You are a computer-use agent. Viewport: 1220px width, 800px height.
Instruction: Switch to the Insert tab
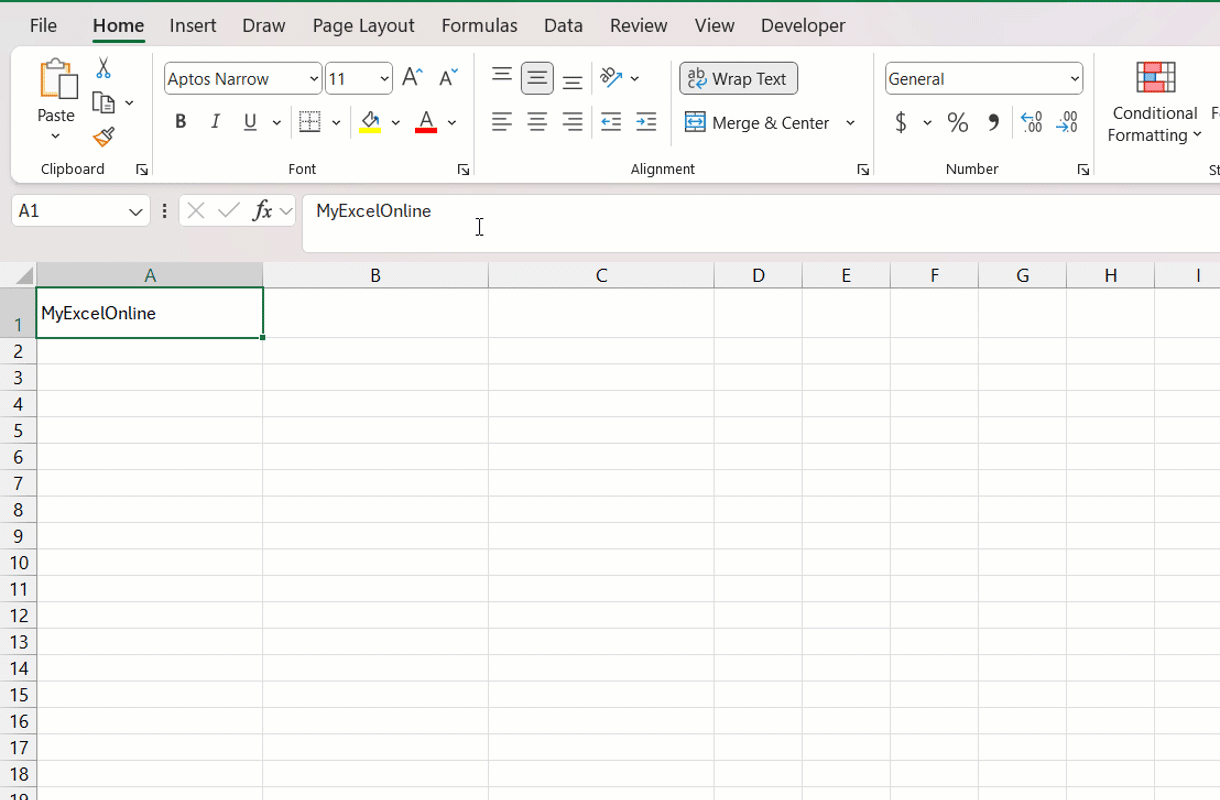coord(193,25)
